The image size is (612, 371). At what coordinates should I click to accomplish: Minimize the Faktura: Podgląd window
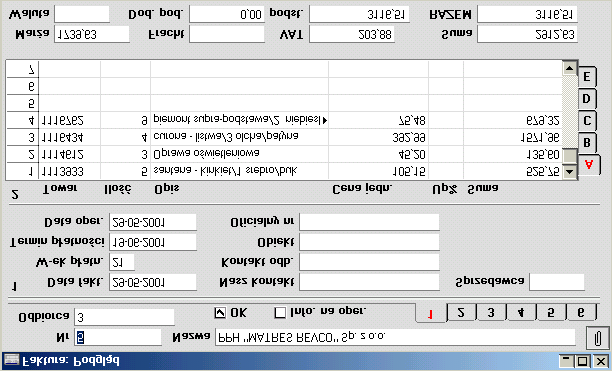567,360
